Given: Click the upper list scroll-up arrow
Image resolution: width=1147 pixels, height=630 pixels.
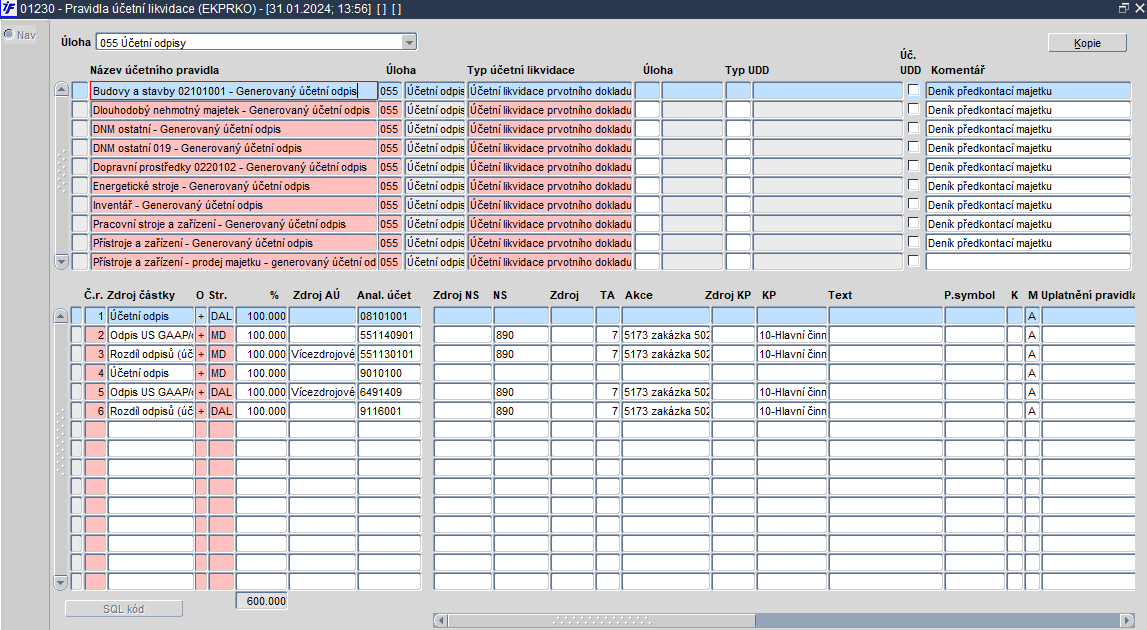Looking at the screenshot, I should [61, 90].
